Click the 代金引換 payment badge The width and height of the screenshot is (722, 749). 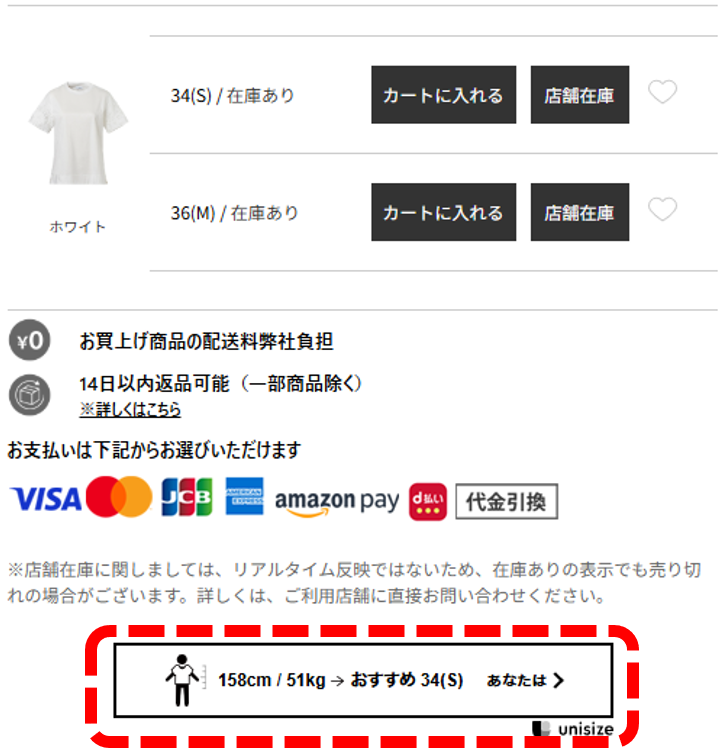point(506,502)
